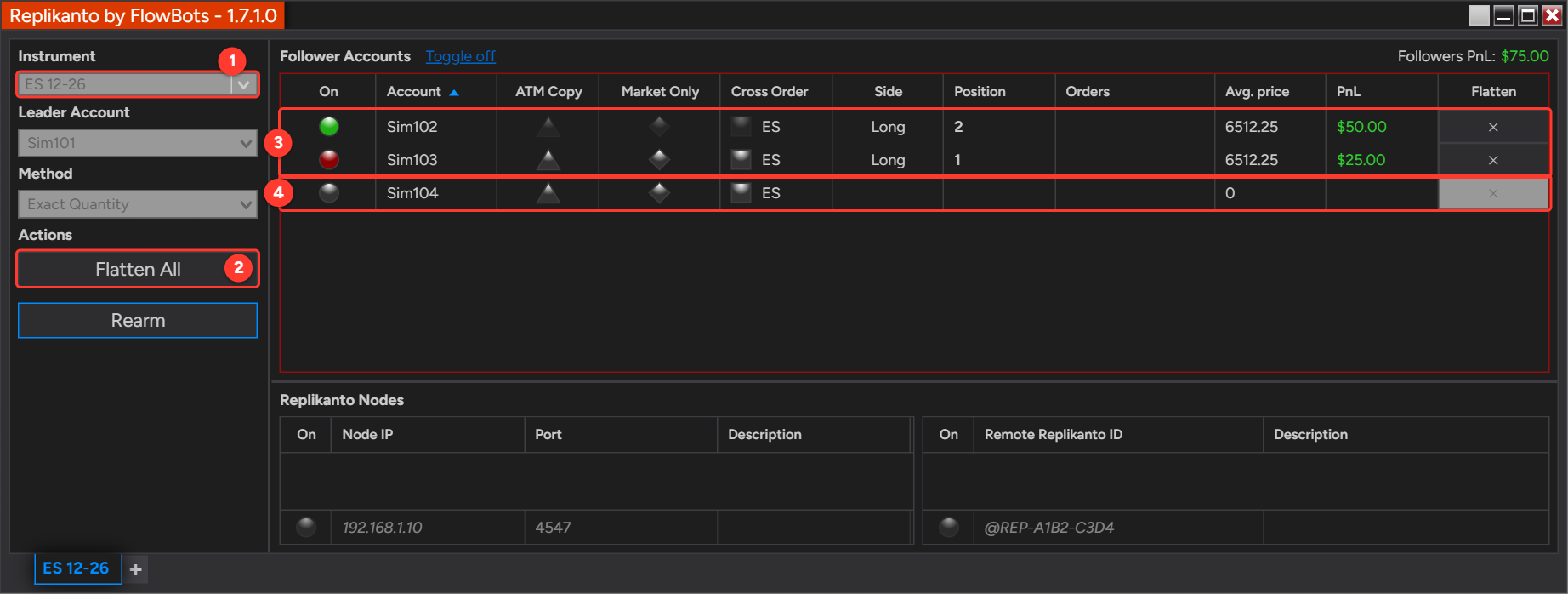This screenshot has width=1568, height=594.
Task: Toggle the On indicator for Sim102
Action: click(328, 126)
